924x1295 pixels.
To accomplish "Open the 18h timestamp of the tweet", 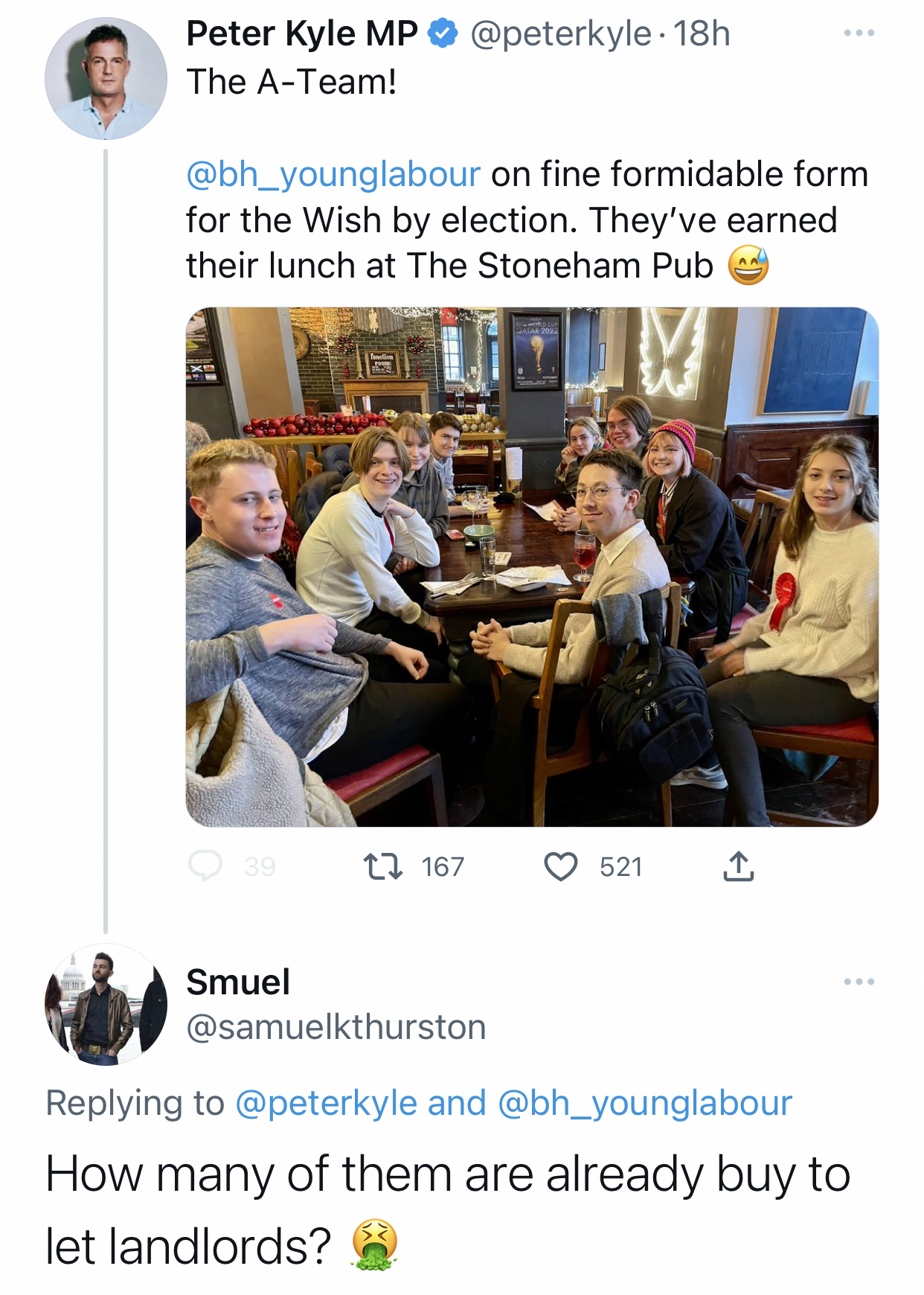I will point(702,34).
